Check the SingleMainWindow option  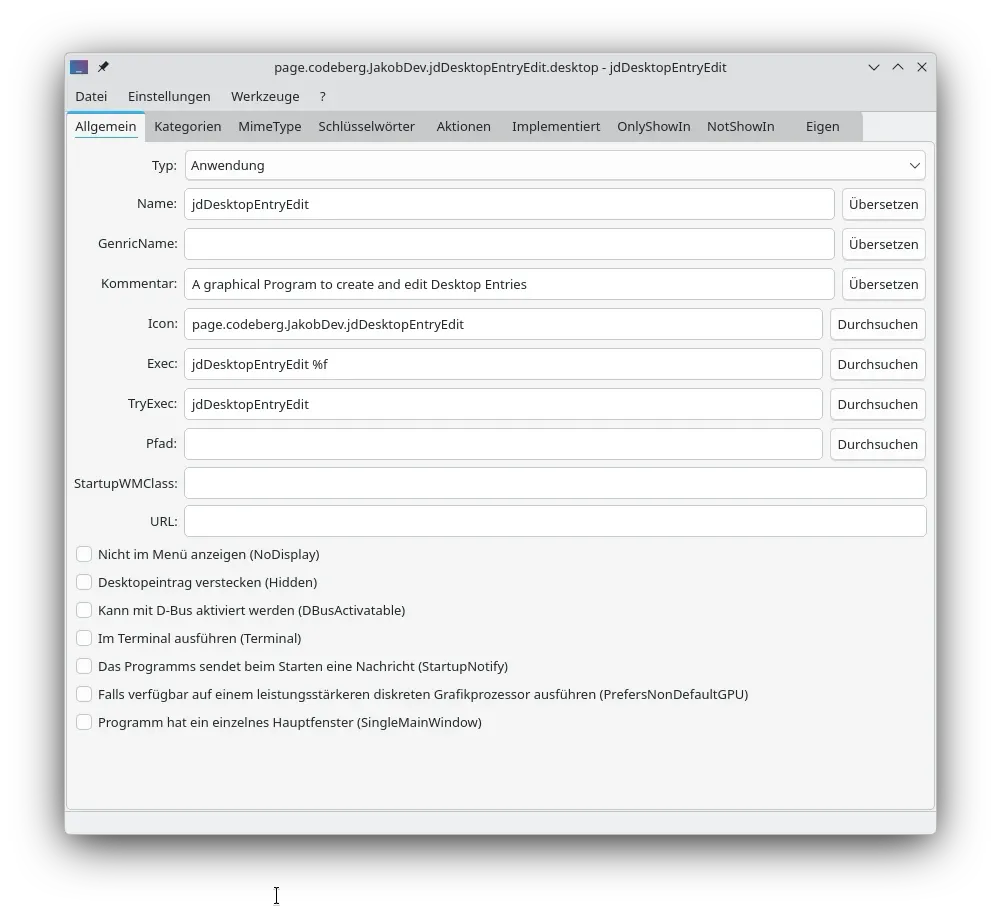coord(84,722)
